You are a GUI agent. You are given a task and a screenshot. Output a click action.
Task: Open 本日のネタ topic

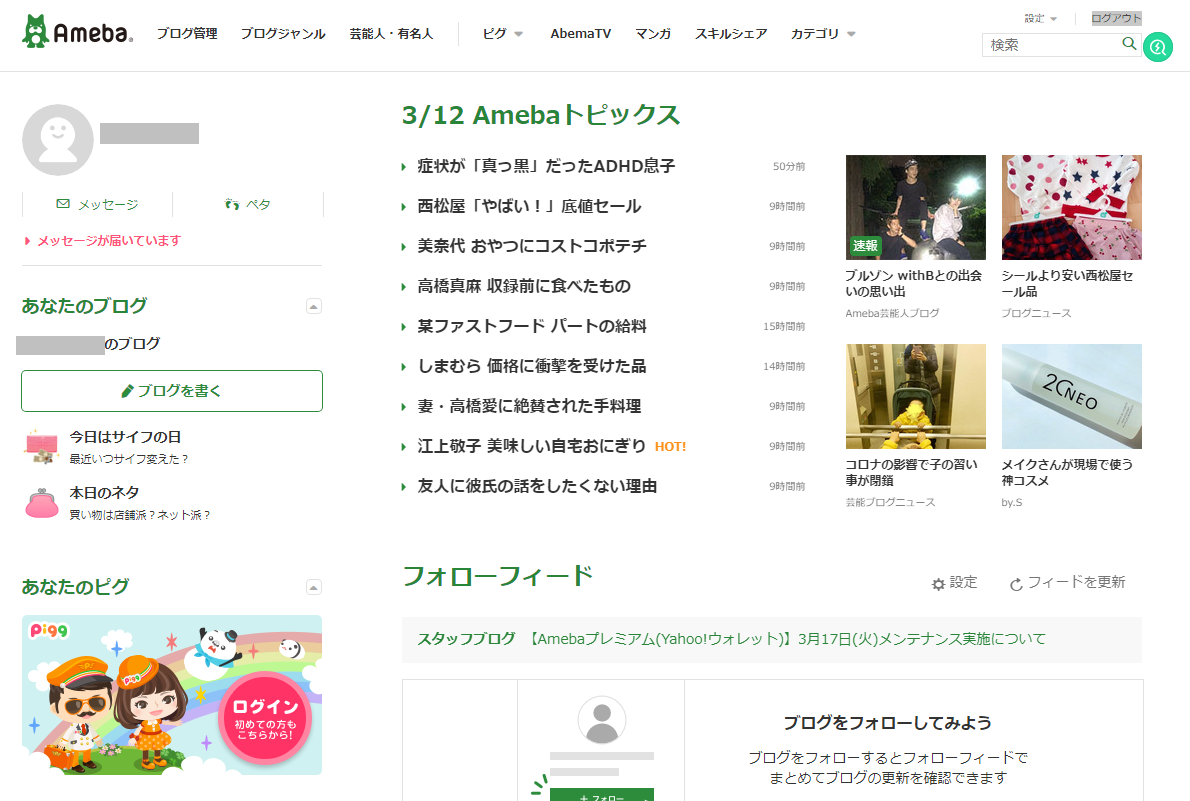point(105,493)
